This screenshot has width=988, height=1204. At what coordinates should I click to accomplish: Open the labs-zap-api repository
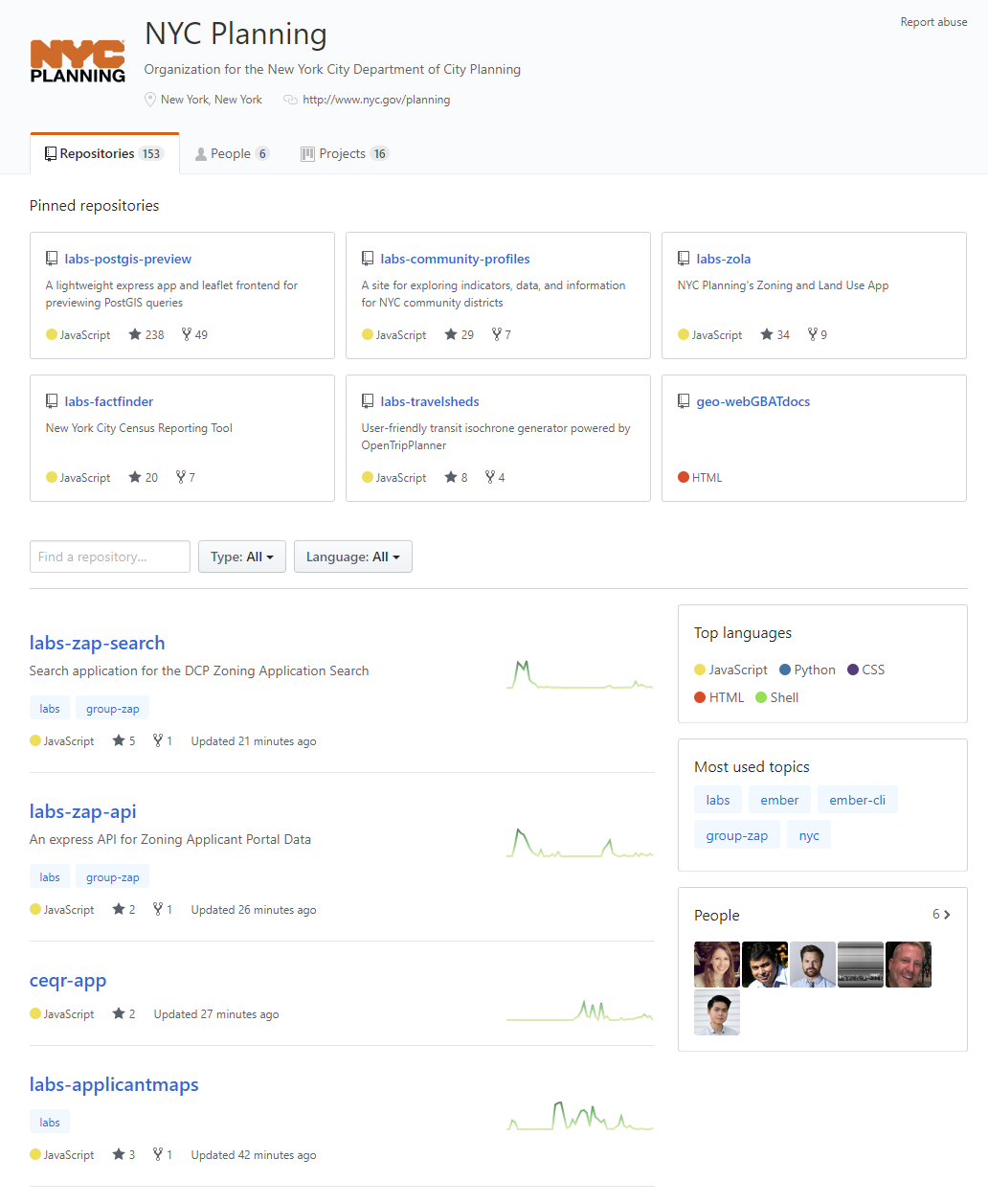[x=83, y=811]
